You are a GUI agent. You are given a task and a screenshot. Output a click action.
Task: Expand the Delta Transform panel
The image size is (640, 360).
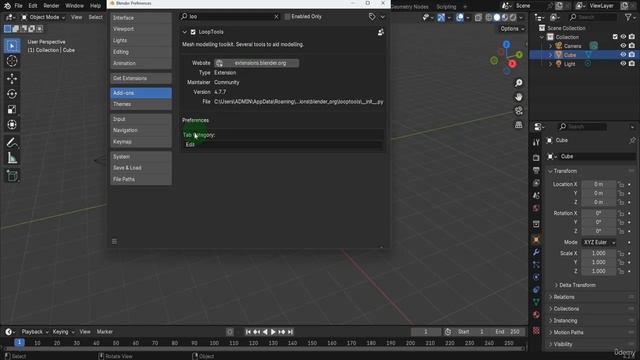click(x=577, y=285)
